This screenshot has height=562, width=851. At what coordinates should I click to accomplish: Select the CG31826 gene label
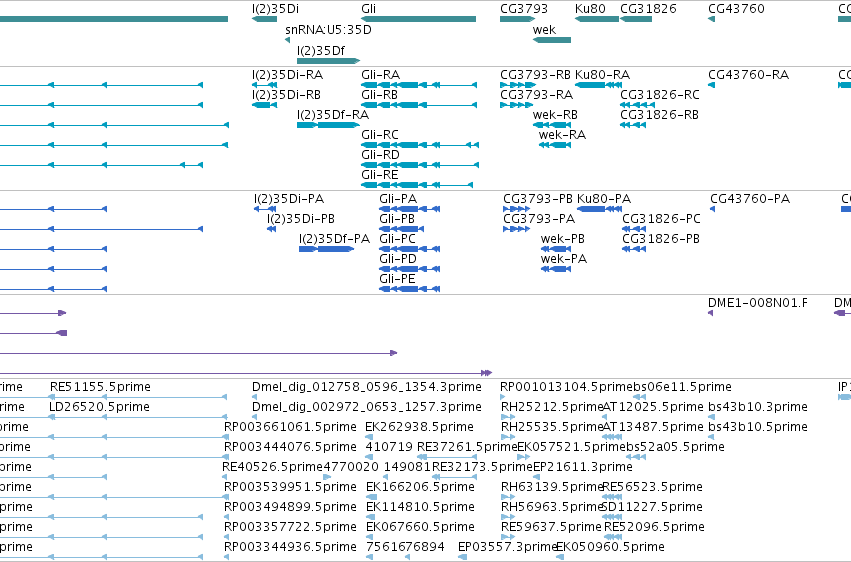(x=648, y=9)
